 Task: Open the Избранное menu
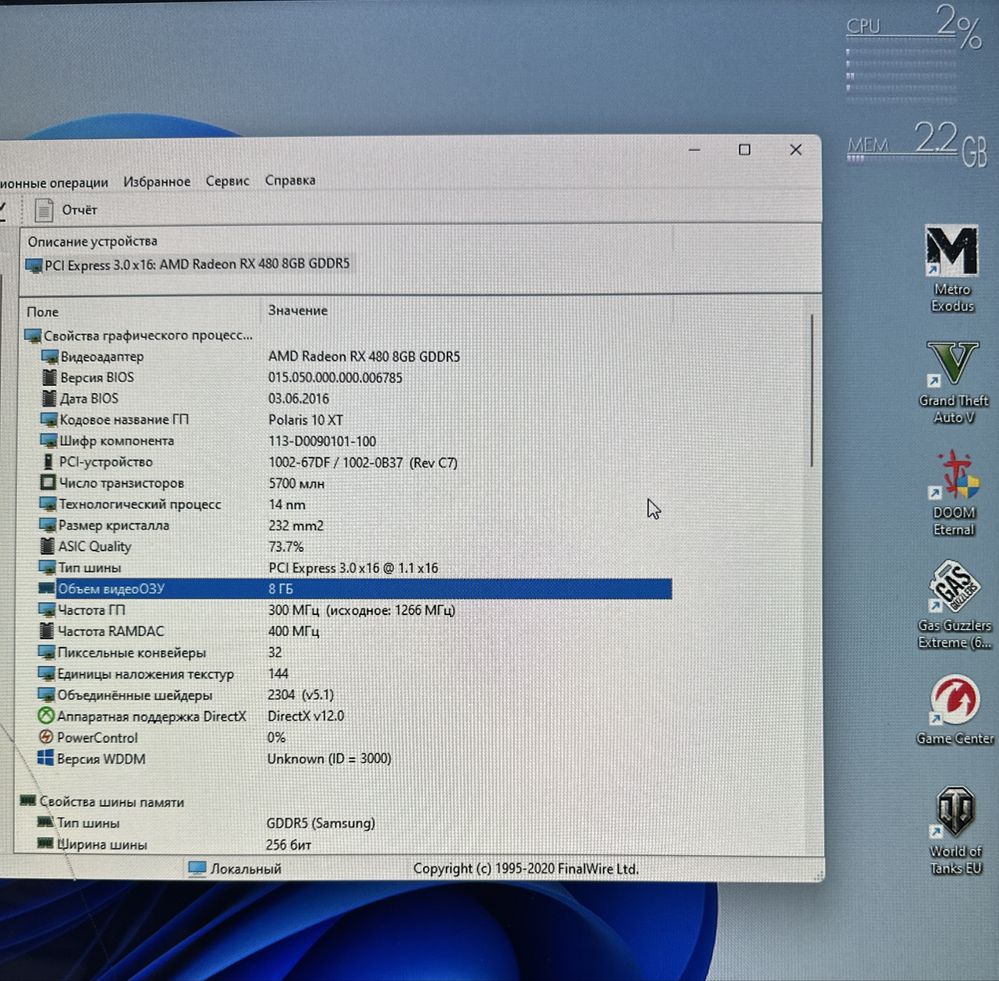coord(157,182)
